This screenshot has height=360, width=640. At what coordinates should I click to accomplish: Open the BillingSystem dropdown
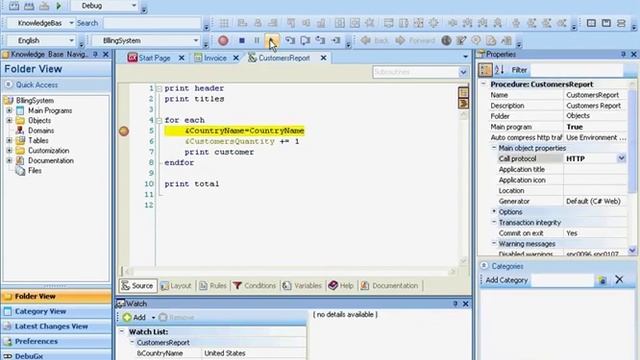pos(196,40)
